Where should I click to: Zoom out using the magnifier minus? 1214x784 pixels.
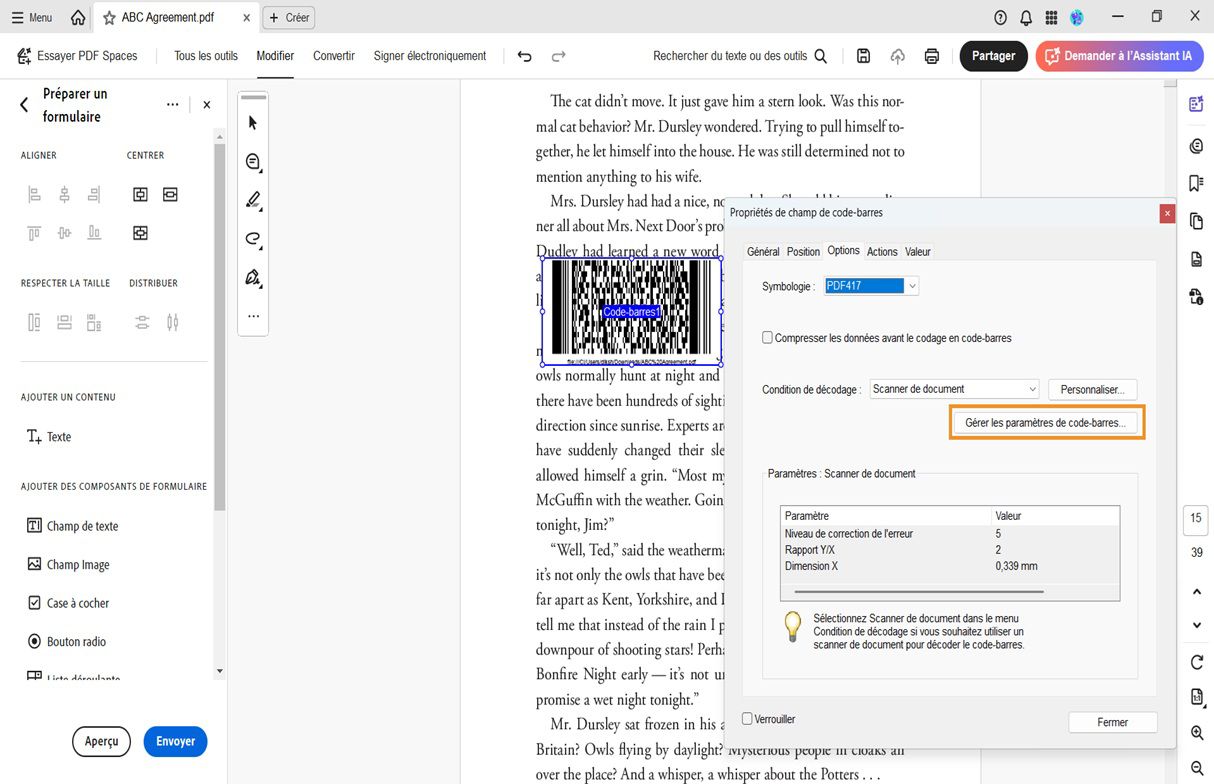[1197, 768]
